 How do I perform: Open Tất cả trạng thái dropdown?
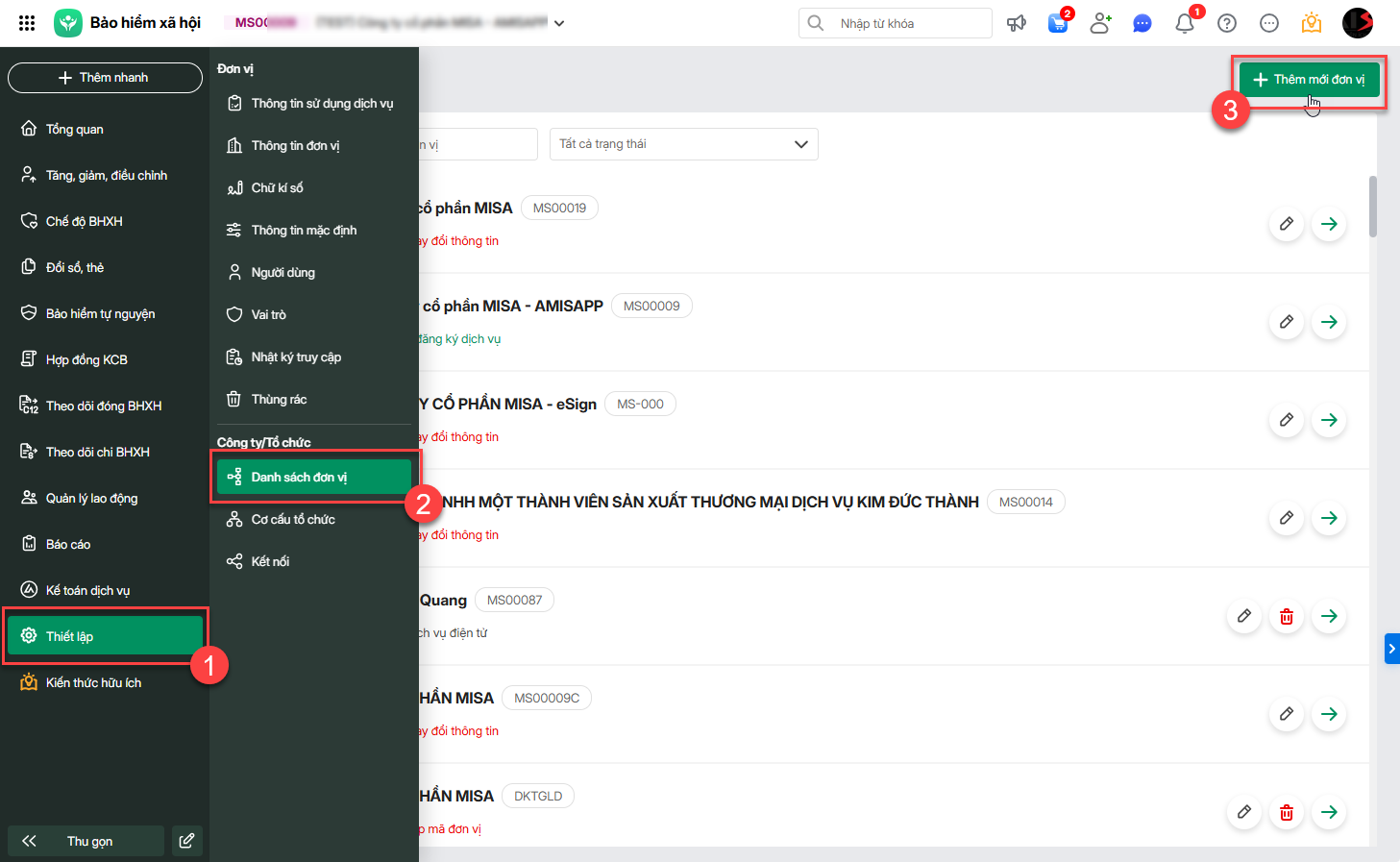683,144
